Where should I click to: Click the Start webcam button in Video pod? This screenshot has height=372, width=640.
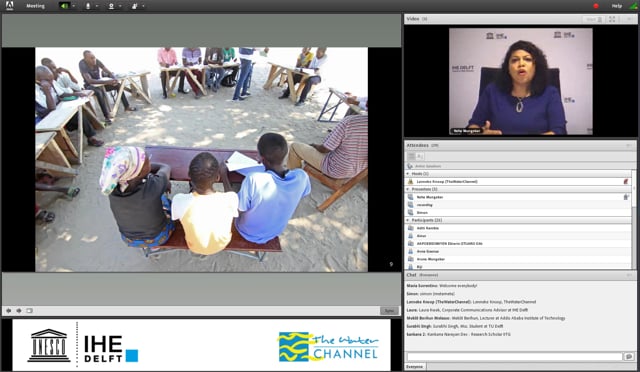(x=594, y=19)
